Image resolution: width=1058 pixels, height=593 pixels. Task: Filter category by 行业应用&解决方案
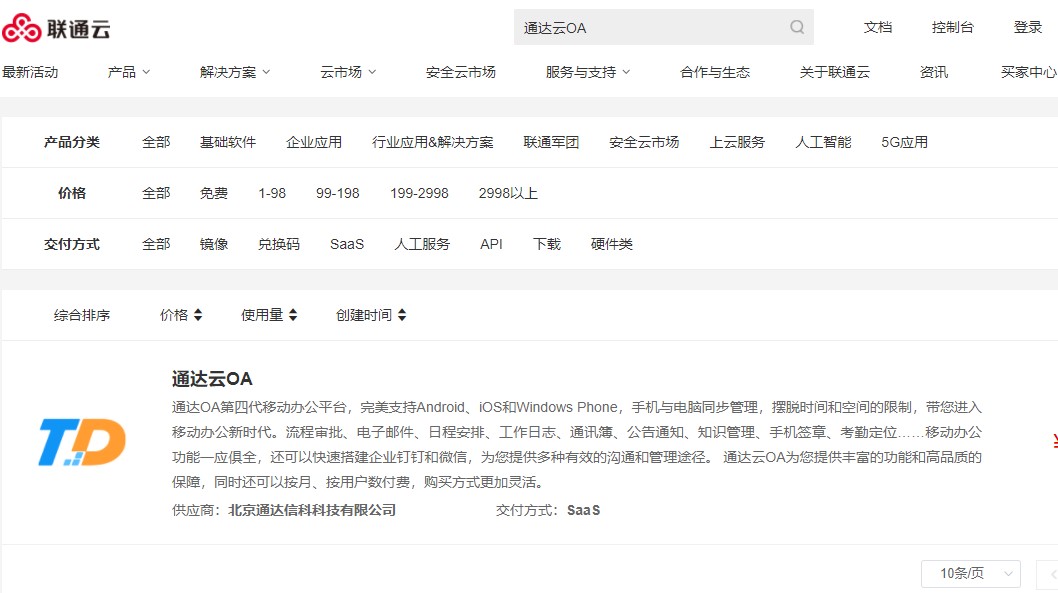click(x=433, y=142)
